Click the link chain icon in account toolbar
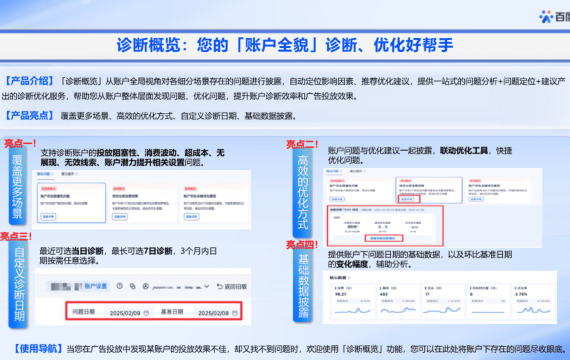Image resolution: width=570 pixels, height=360 pixels. [132, 286]
